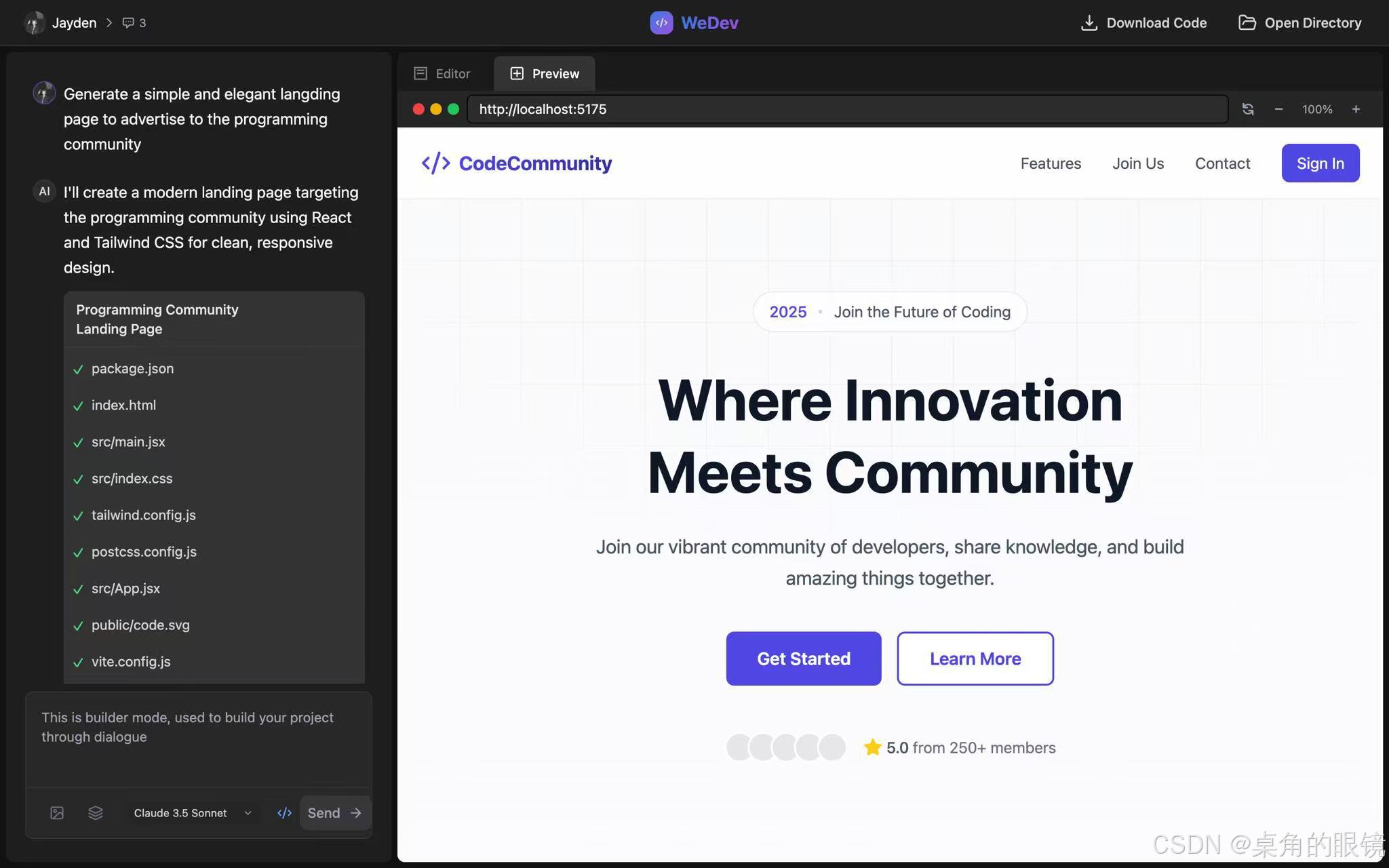The height and width of the screenshot is (868, 1389).
Task: Click the layers stack icon in chat input
Action: [96, 812]
